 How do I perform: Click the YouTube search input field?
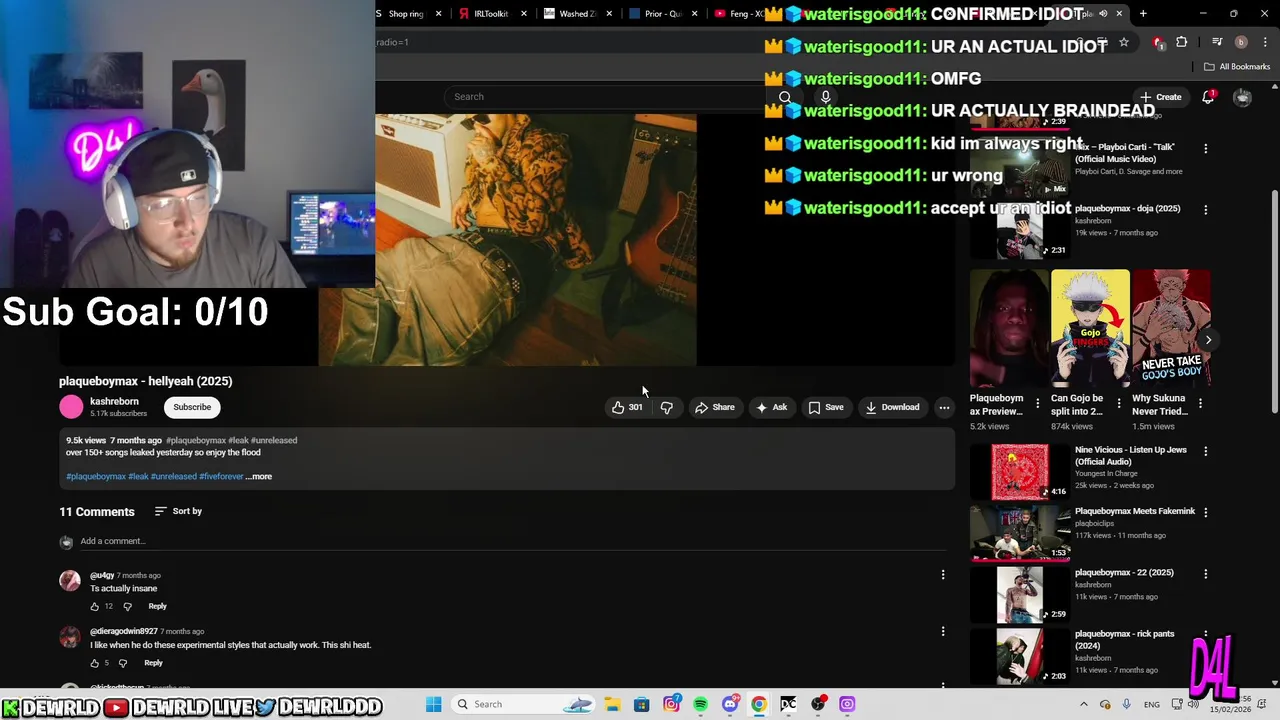(607, 97)
